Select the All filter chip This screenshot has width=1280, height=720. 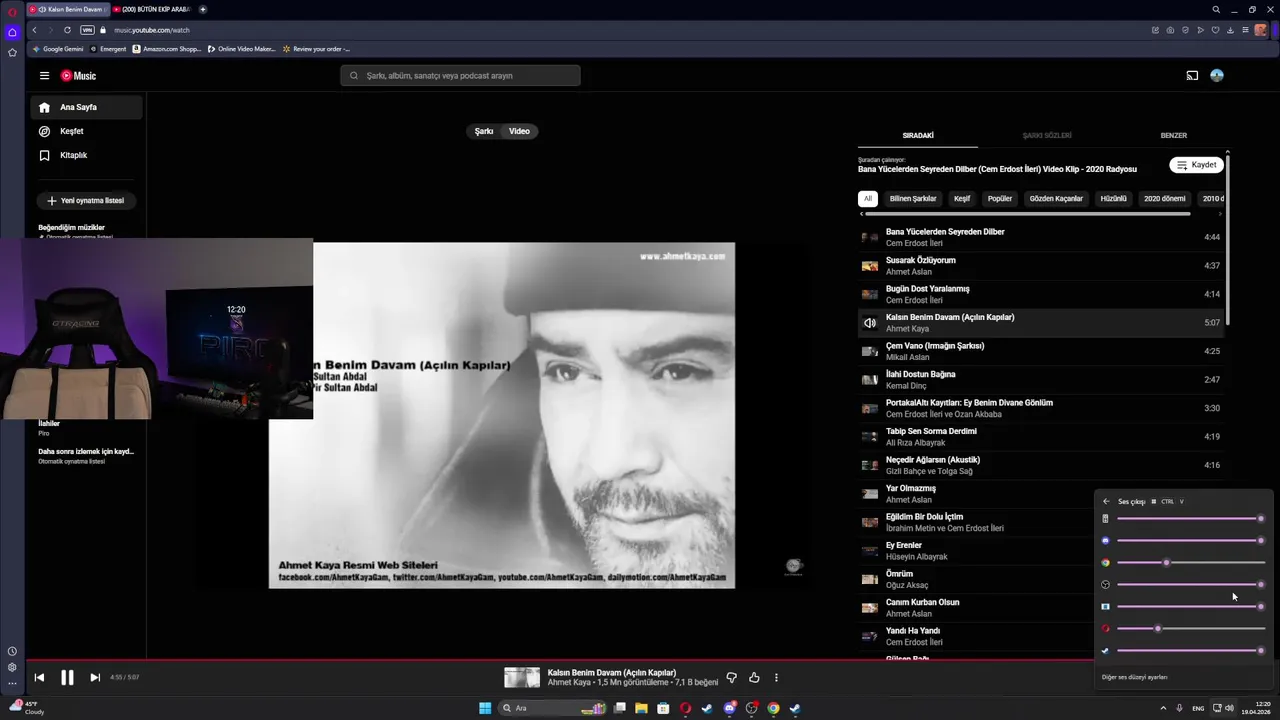(x=868, y=198)
